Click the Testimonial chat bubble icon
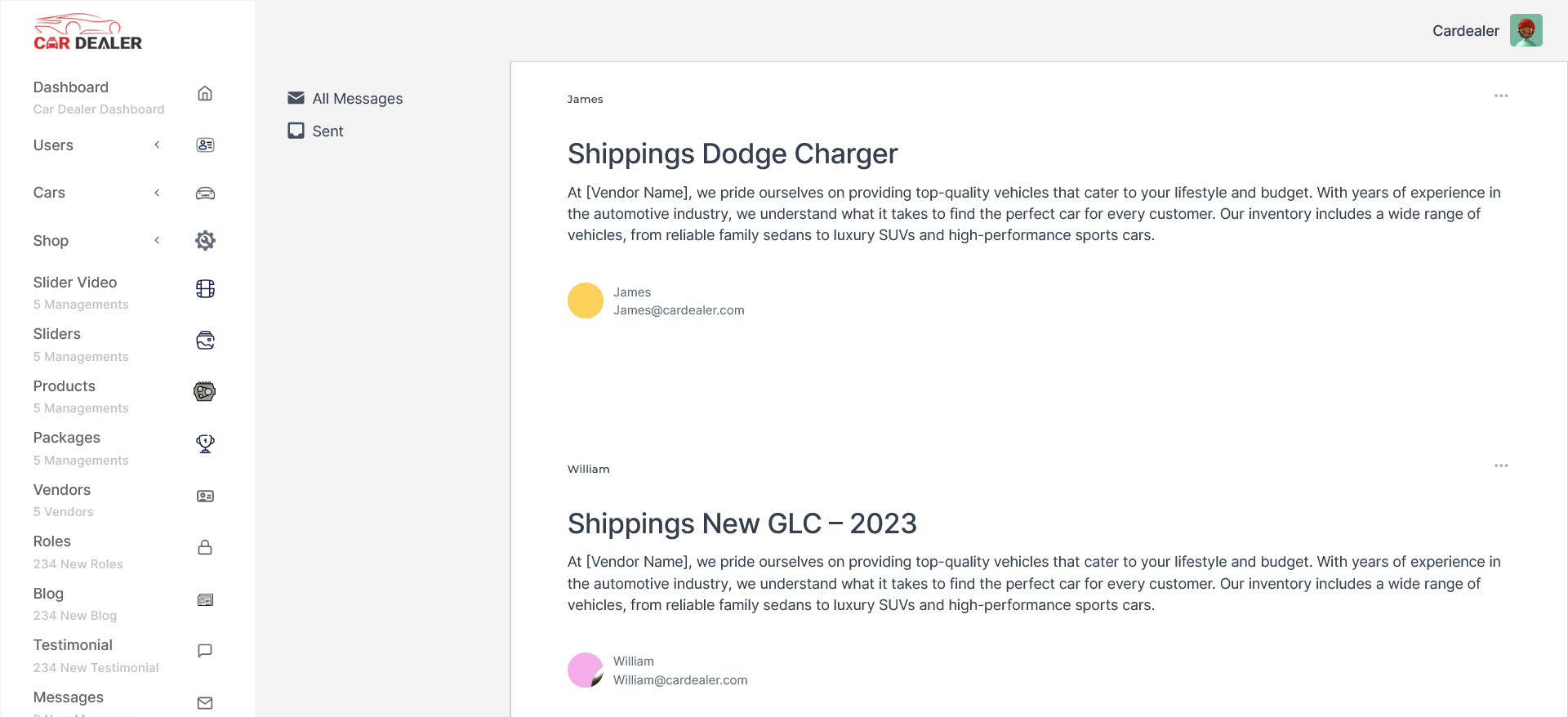This screenshot has width=1568, height=717. tap(205, 651)
